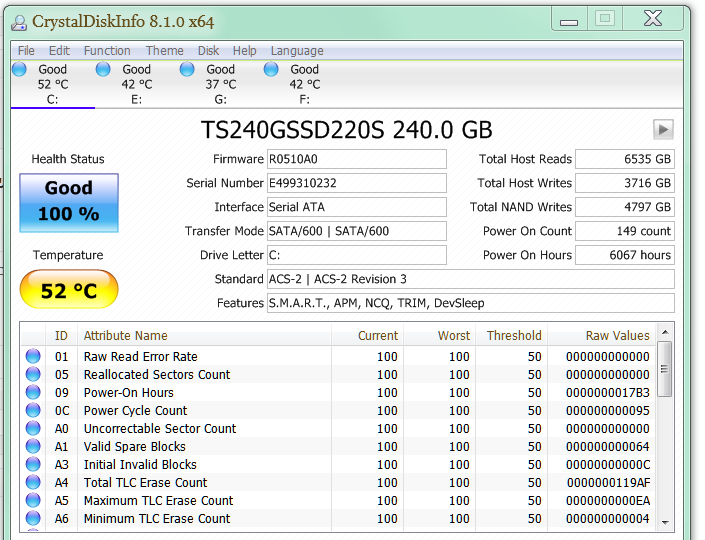This screenshot has width=705, height=540.
Task: Click the Total NAND Writes value 4797 GB
Action: point(625,207)
